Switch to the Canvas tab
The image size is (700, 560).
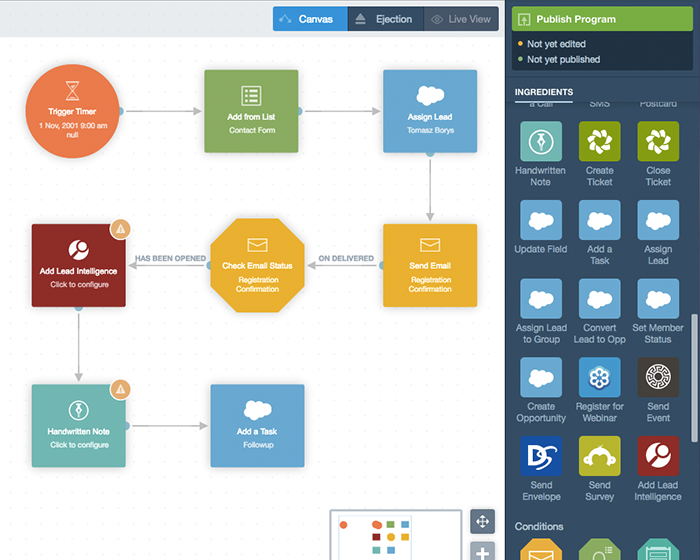310,19
